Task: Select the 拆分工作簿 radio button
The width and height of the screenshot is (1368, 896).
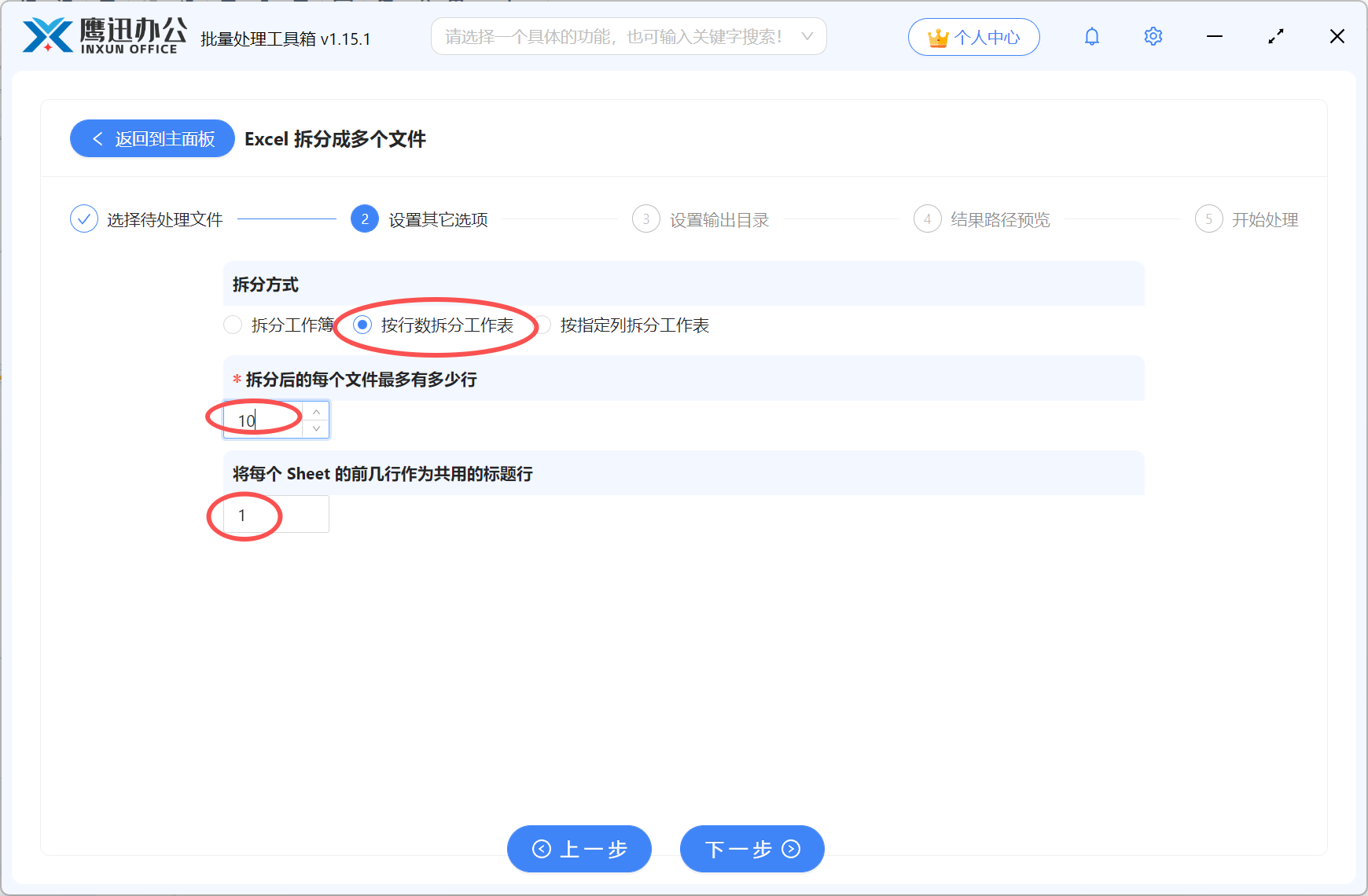Action: coord(233,325)
